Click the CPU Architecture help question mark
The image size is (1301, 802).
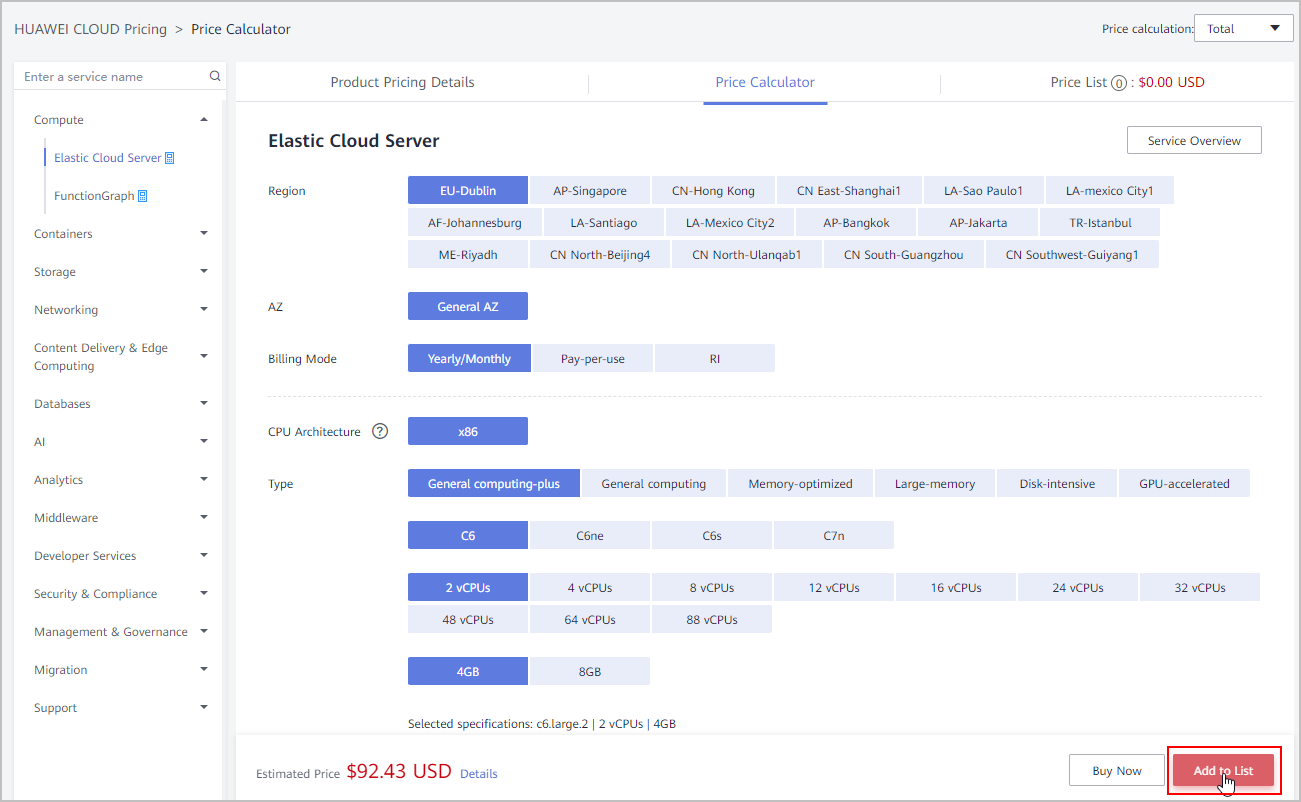coord(380,432)
